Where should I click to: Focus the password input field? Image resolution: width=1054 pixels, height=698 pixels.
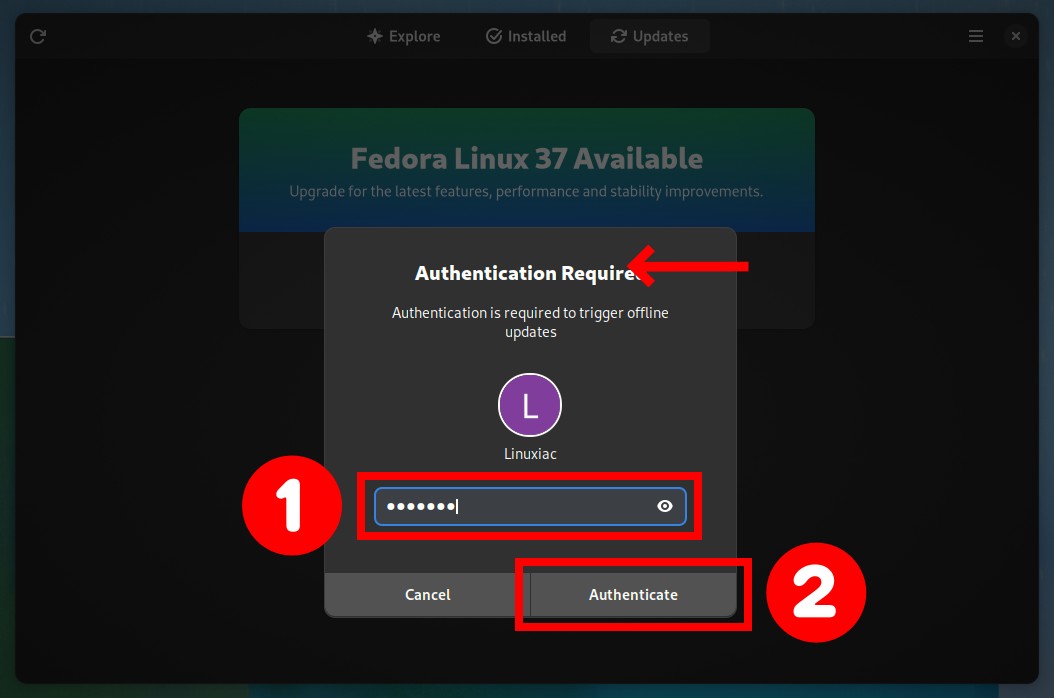530,506
